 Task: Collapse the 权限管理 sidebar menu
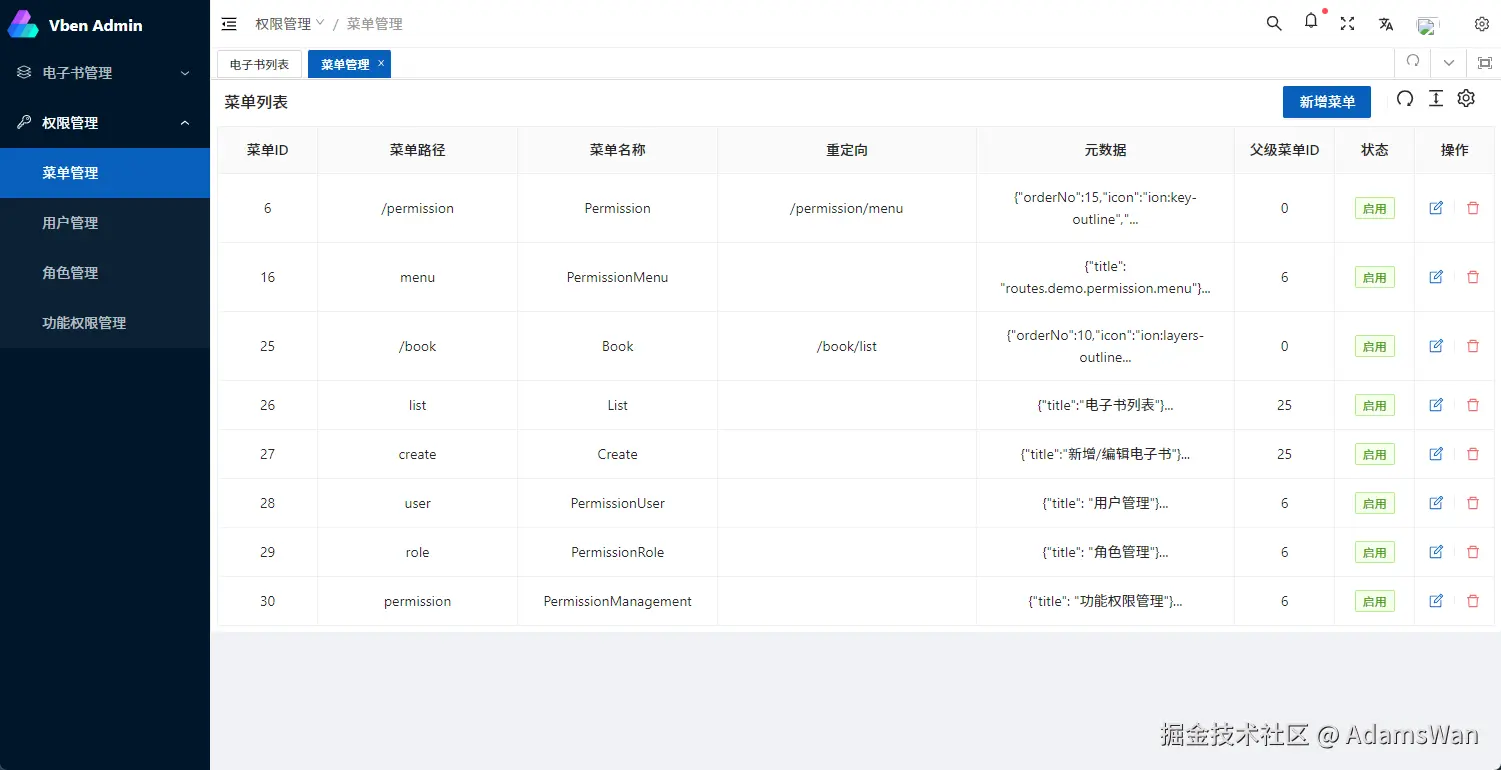(105, 123)
